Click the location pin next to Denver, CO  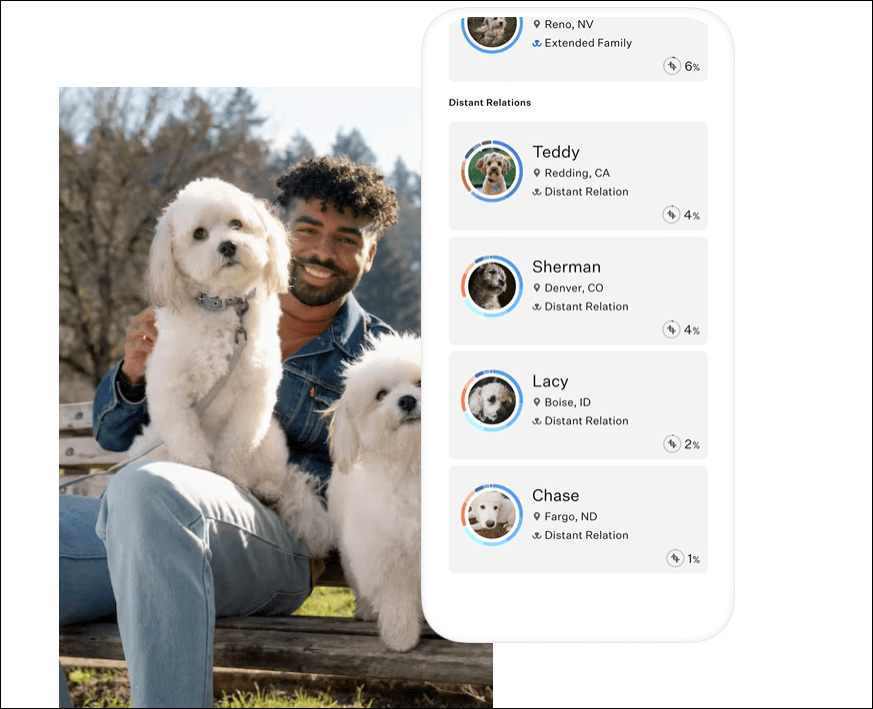click(537, 287)
